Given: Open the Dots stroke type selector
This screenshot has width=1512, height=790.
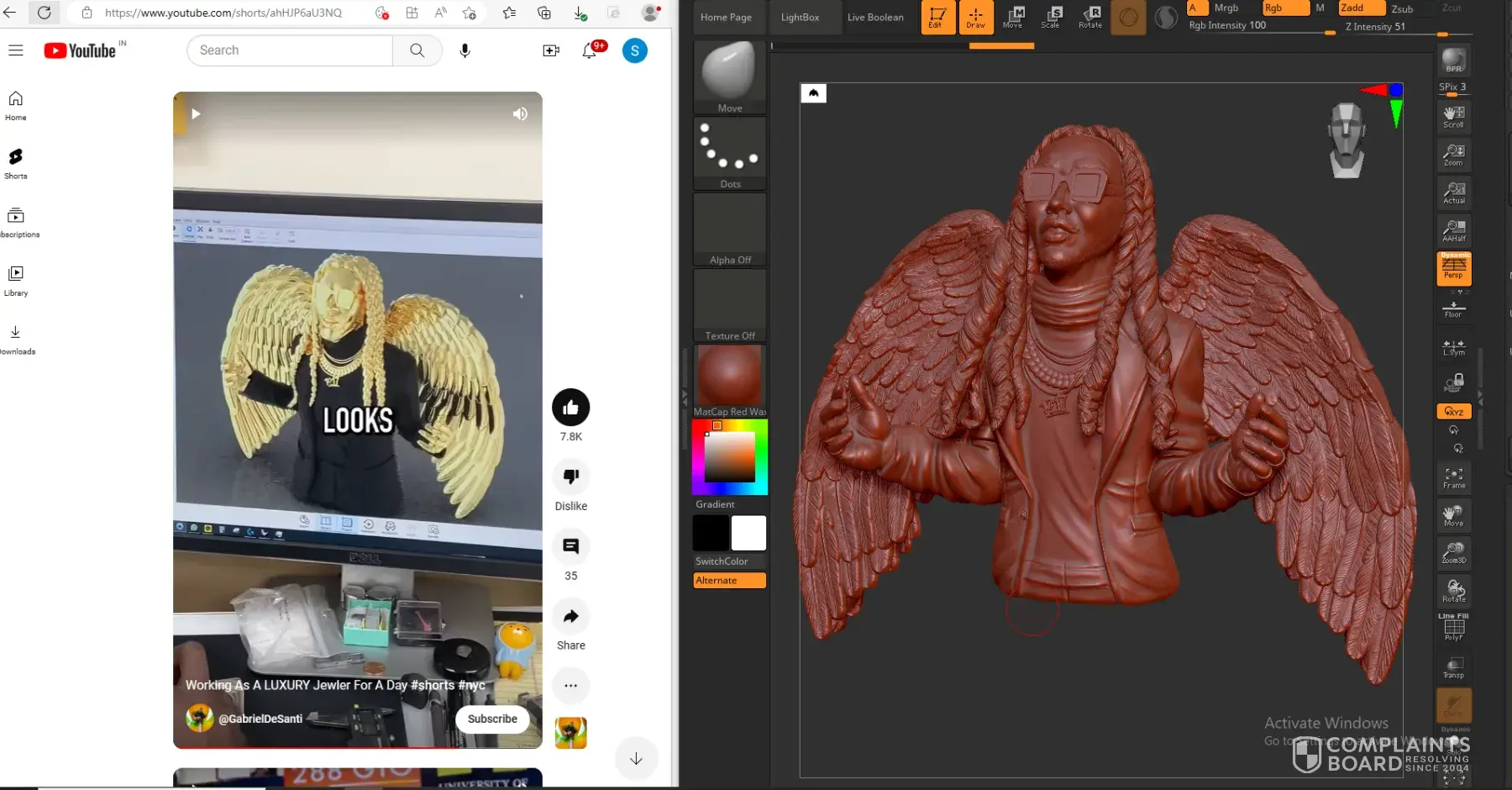Looking at the screenshot, I should point(729,153).
